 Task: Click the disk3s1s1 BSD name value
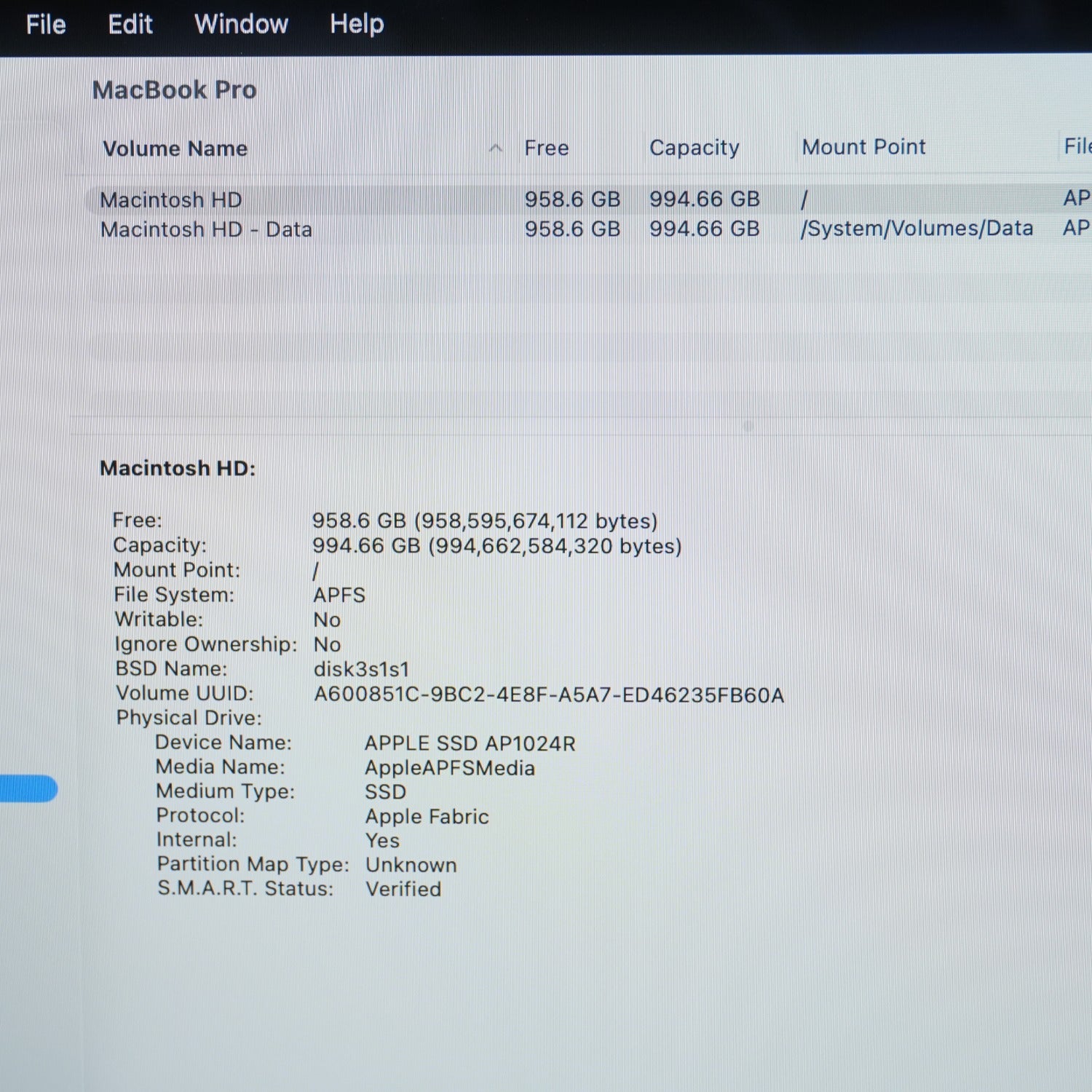(x=362, y=669)
